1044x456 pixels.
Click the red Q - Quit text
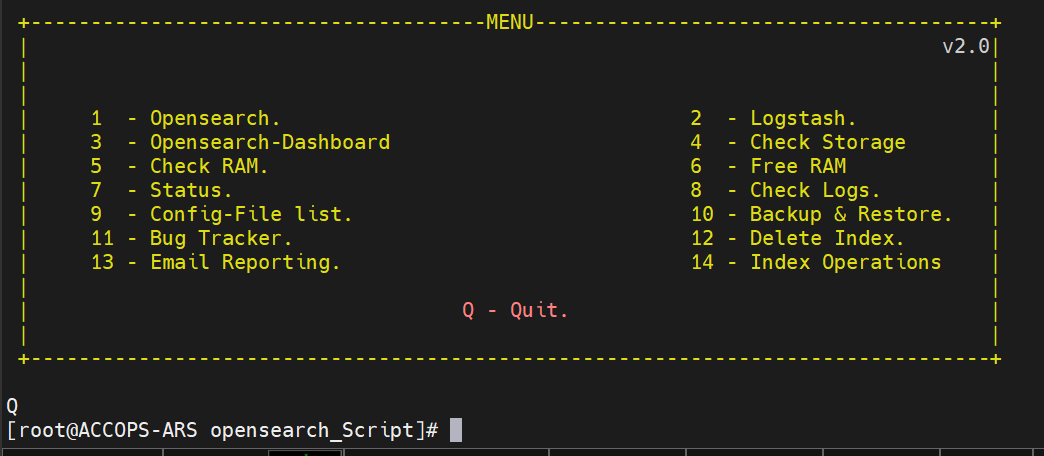pyautogui.click(x=515, y=310)
